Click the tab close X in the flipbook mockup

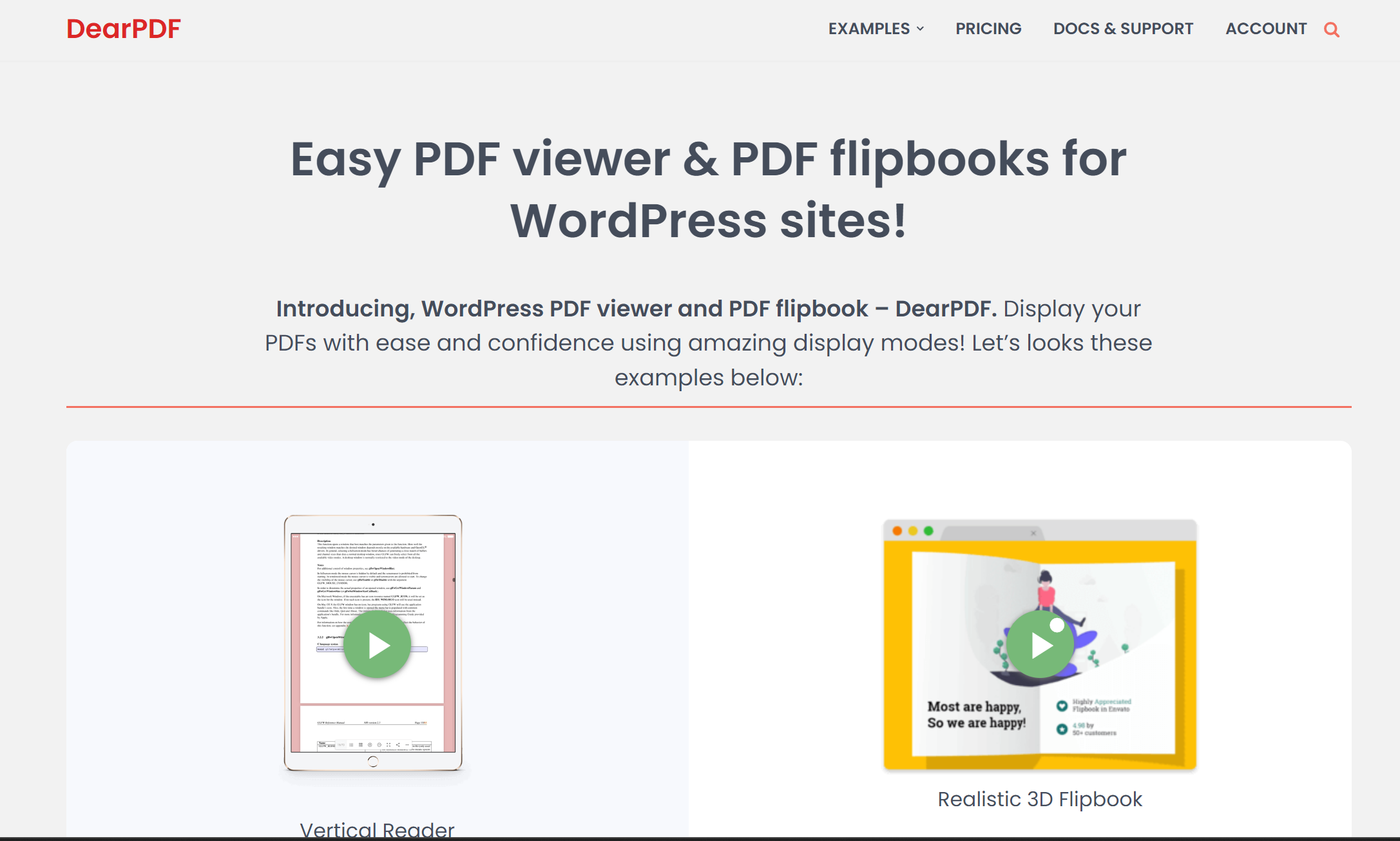1033,533
